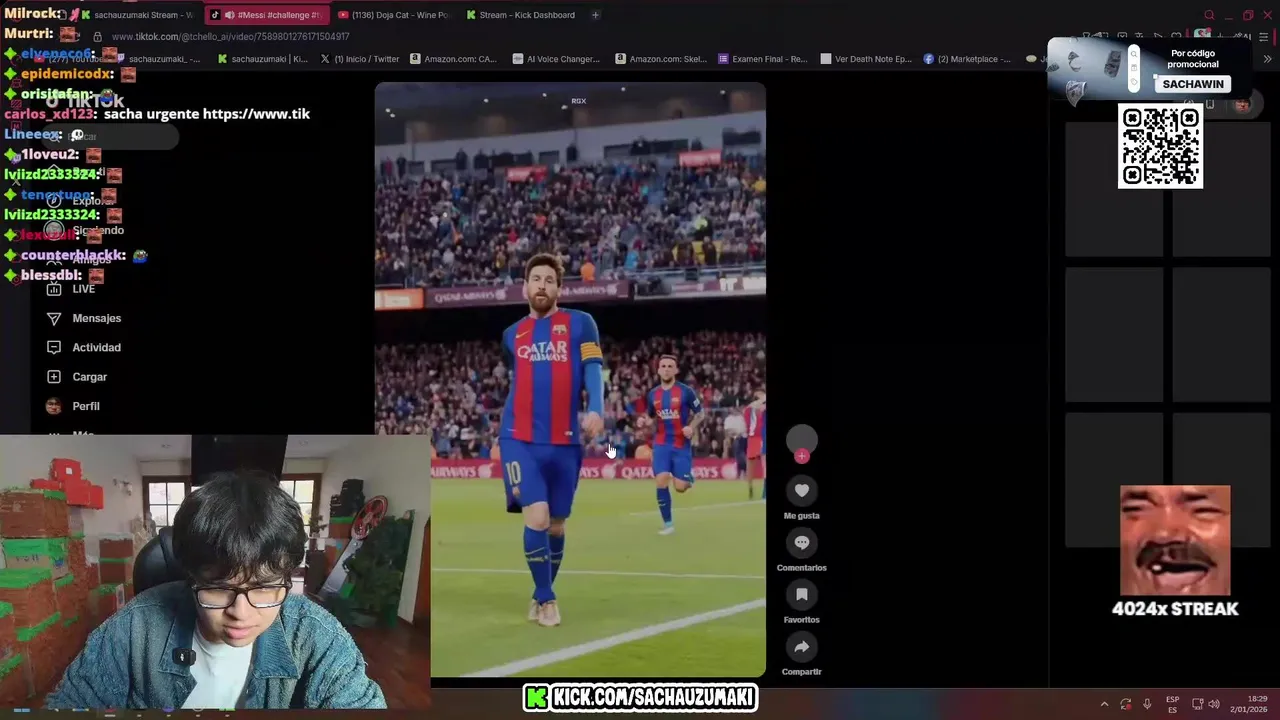
Task: Show hidden system tray icons
Action: (1104, 704)
